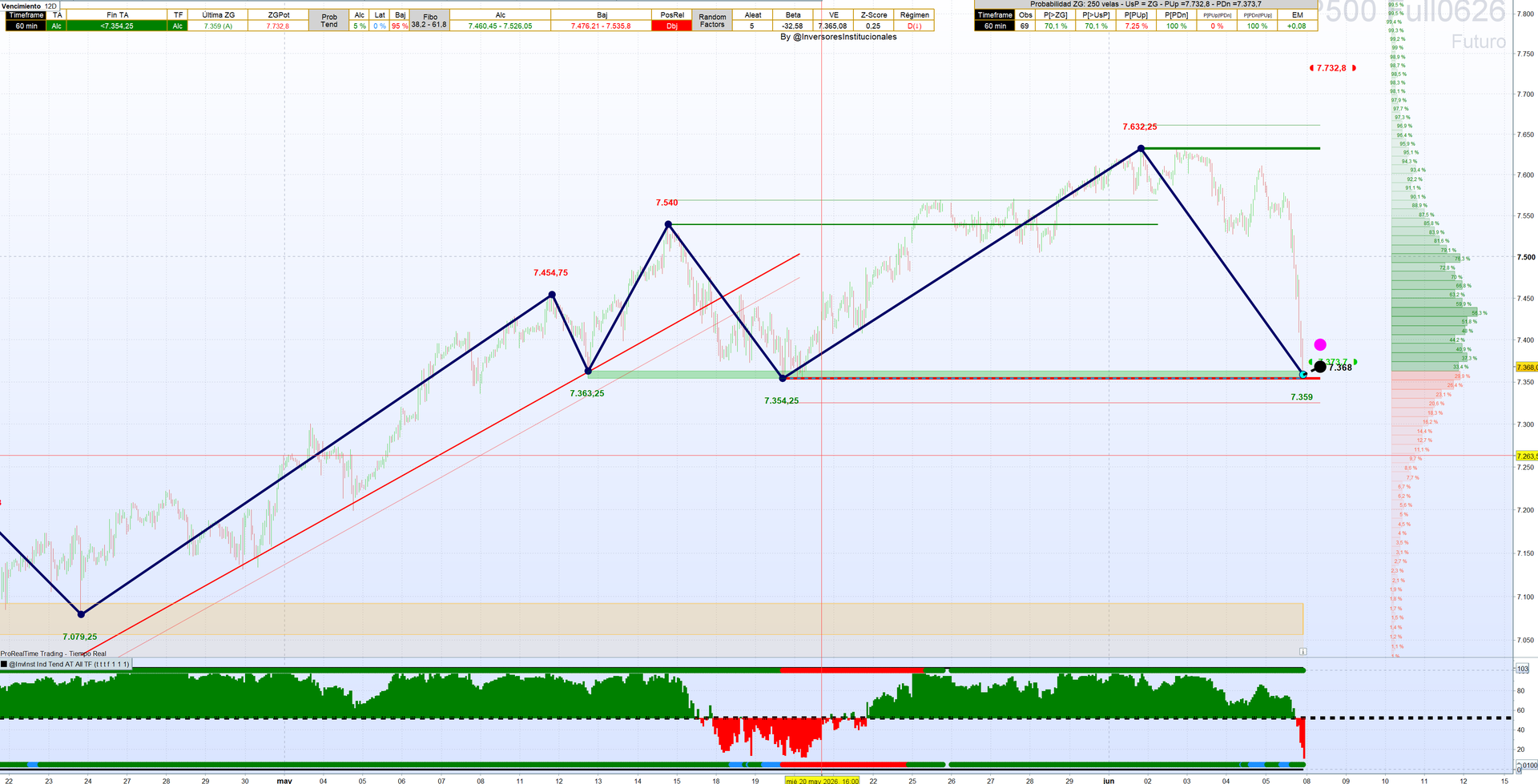
Task: Click the 7.079,25 swing low label
Action: (79, 637)
